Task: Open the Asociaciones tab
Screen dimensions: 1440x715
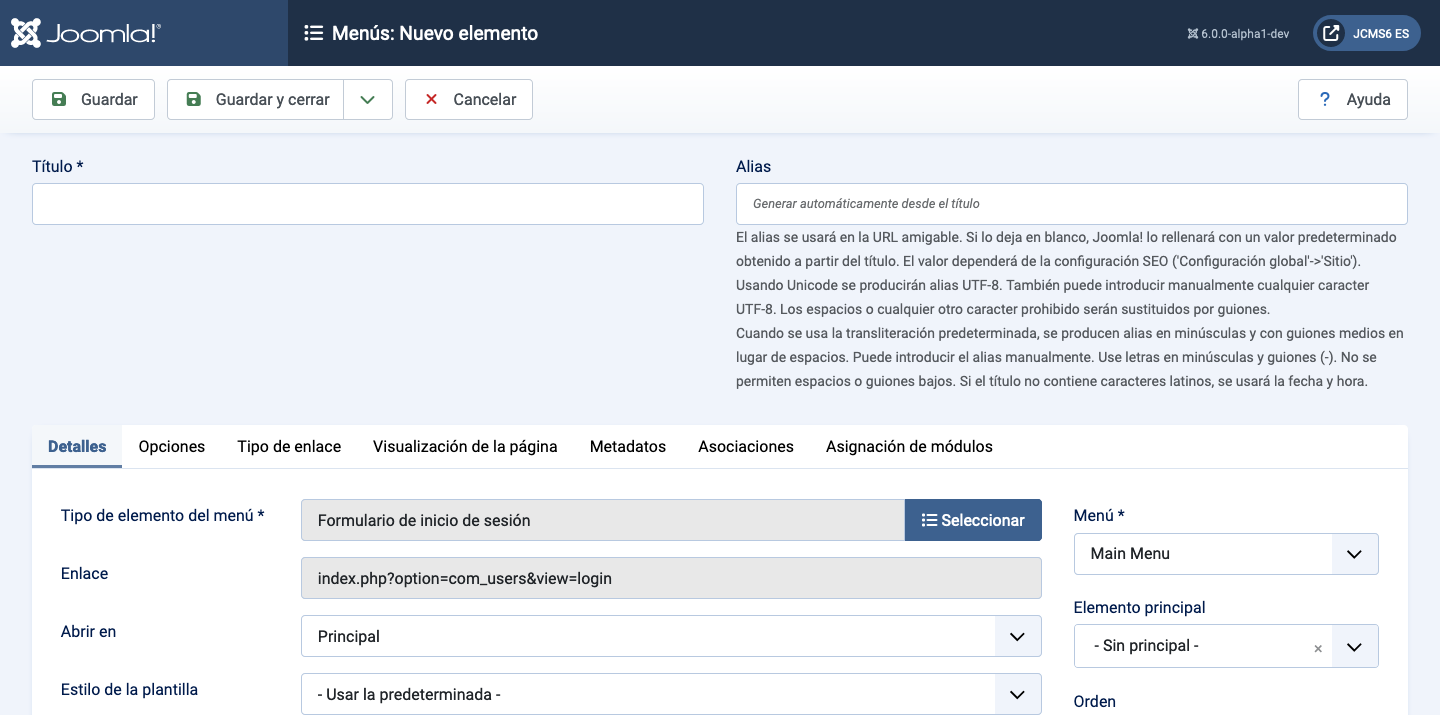Action: click(746, 446)
